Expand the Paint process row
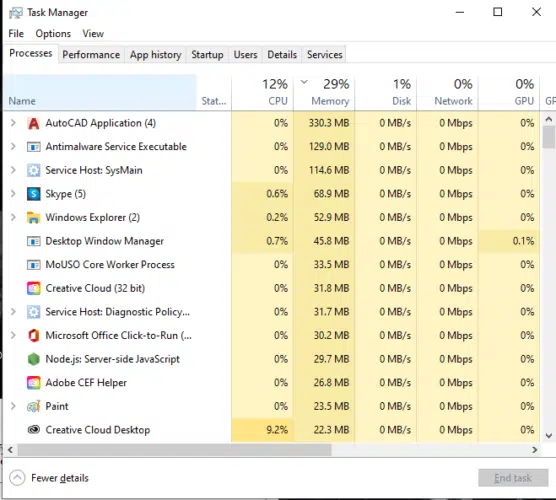 (13, 406)
